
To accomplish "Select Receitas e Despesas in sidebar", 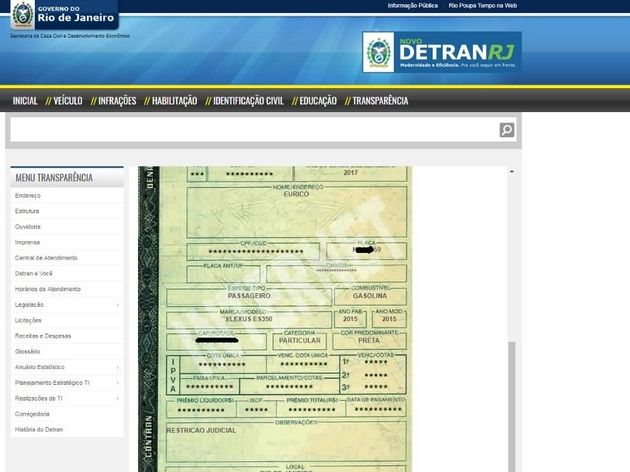I will (41, 336).
